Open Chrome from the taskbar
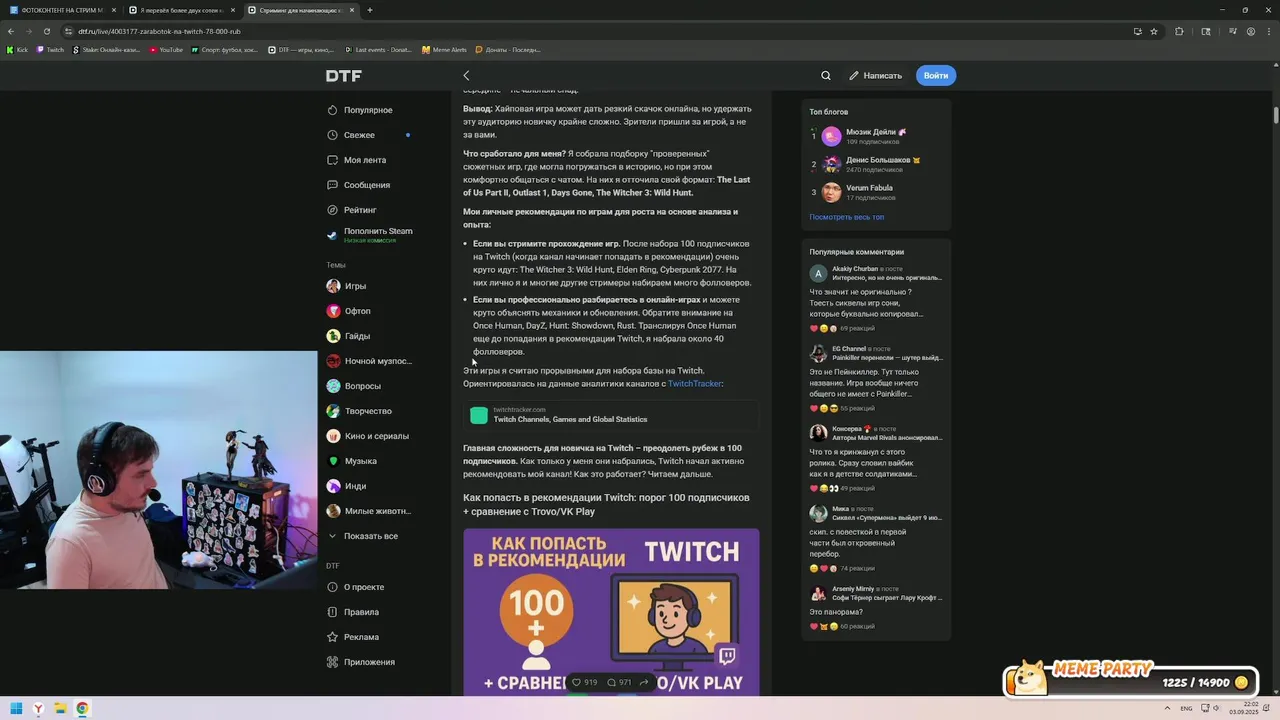The height and width of the screenshot is (720, 1280). coord(82,708)
